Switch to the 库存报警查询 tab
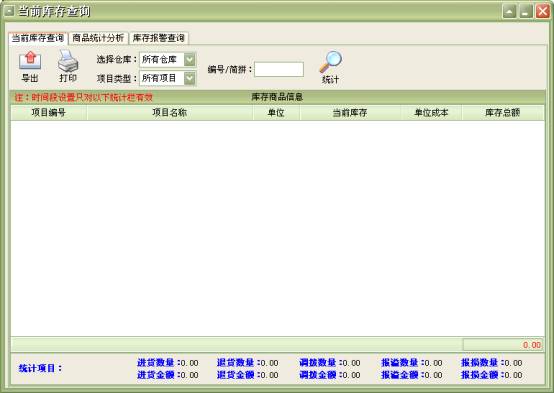This screenshot has height=393, width=554. click(x=158, y=38)
